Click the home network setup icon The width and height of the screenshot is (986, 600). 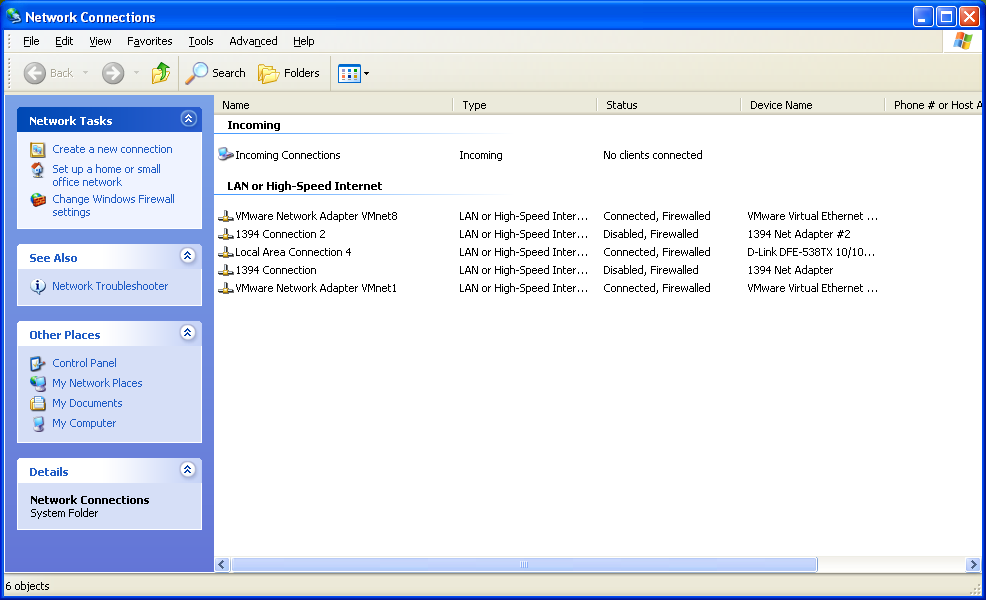click(38, 170)
